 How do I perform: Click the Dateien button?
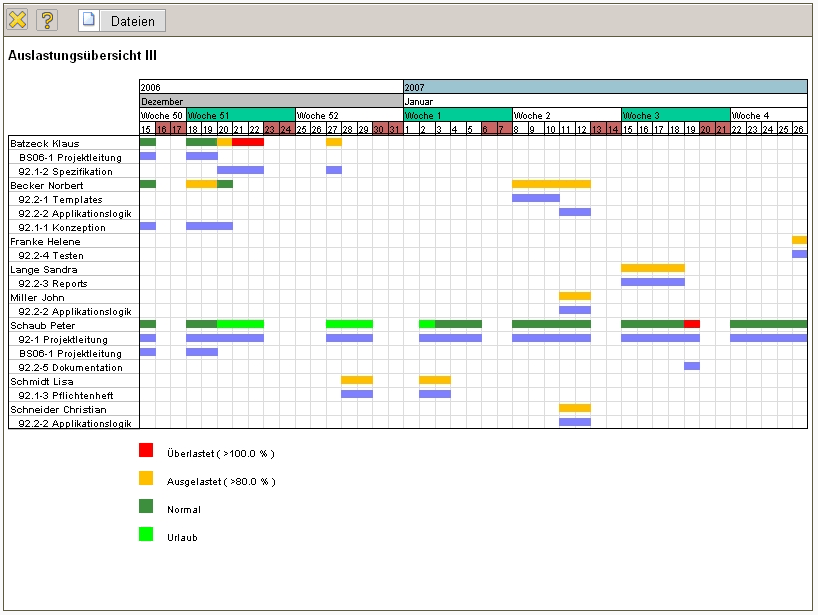(122, 20)
